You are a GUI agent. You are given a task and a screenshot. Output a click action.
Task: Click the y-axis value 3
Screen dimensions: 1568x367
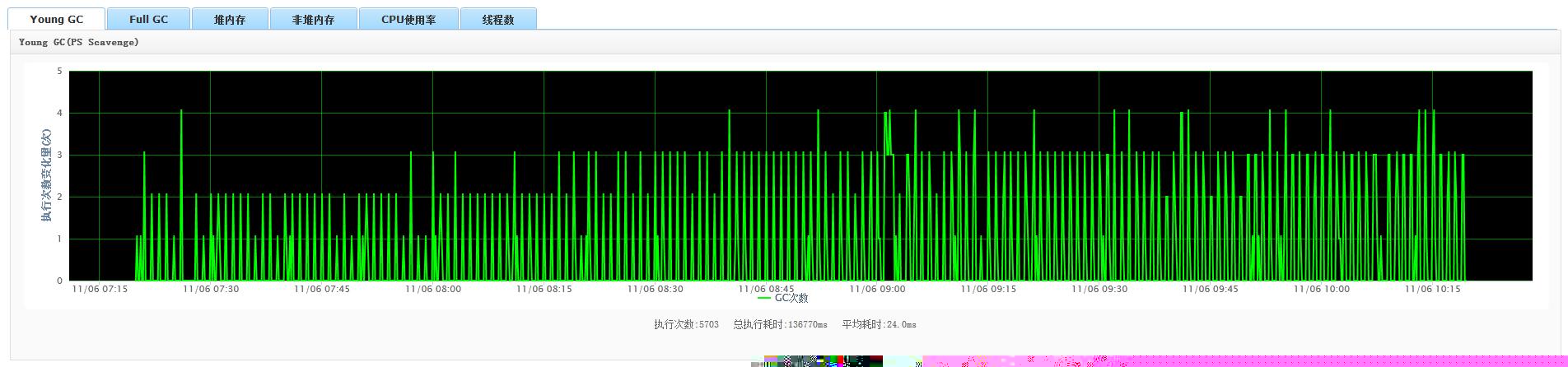click(x=60, y=156)
